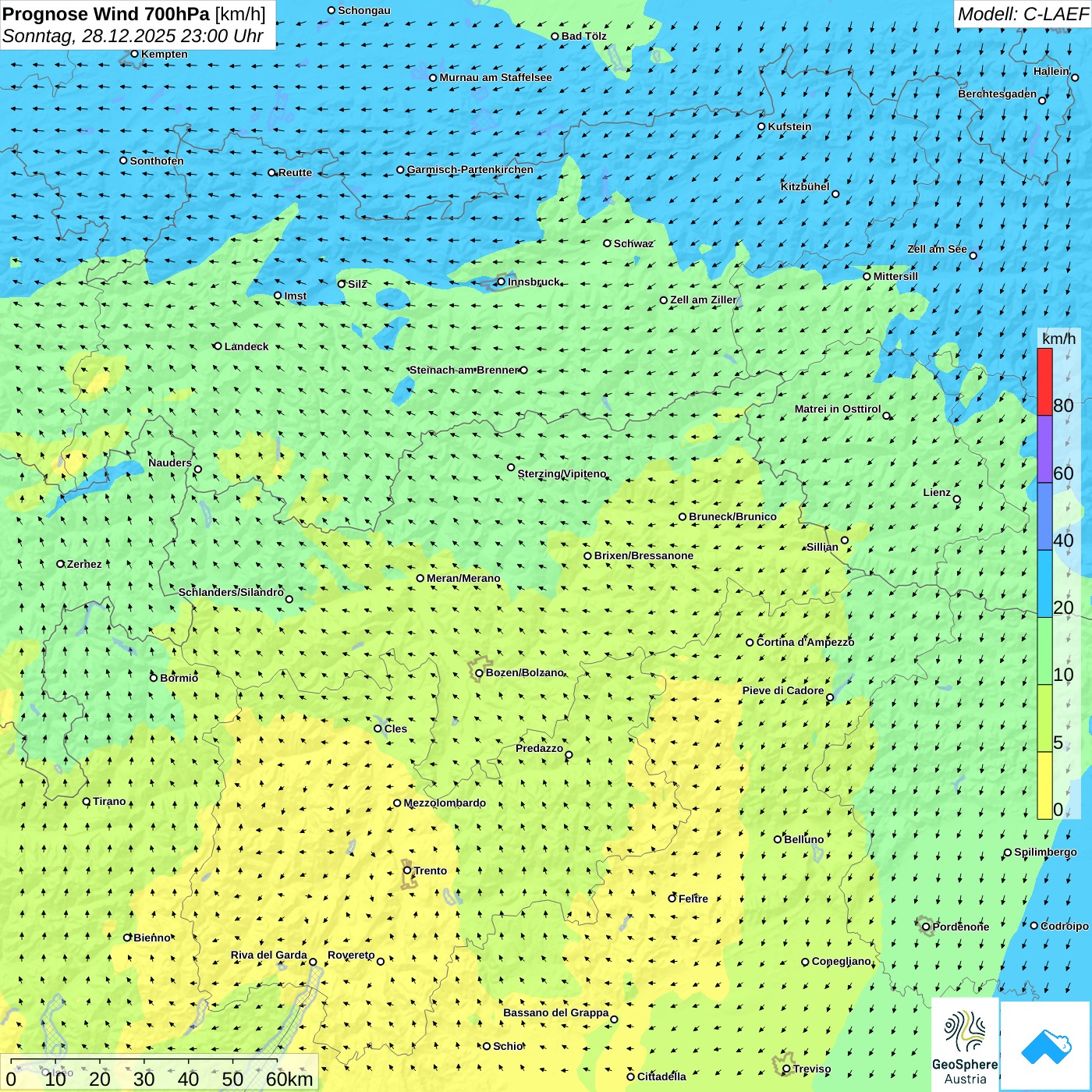Image resolution: width=1092 pixels, height=1092 pixels.
Task: Click the Brixen/Bressanone label
Action: pyautogui.click(x=643, y=555)
